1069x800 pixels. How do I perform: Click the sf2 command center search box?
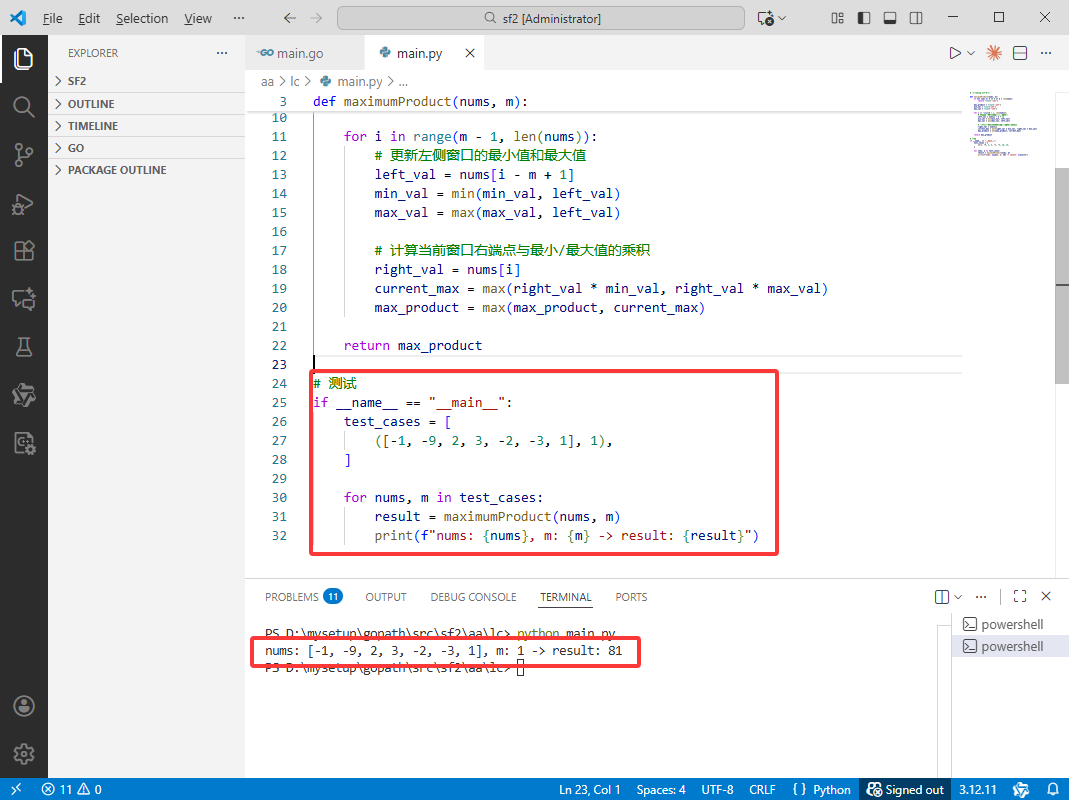(x=541, y=18)
